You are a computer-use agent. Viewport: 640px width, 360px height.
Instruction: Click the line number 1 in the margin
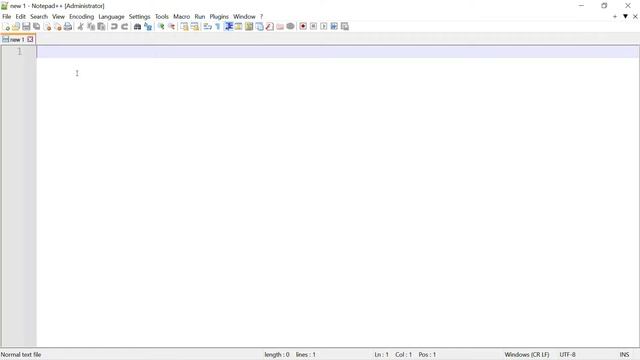(20, 51)
